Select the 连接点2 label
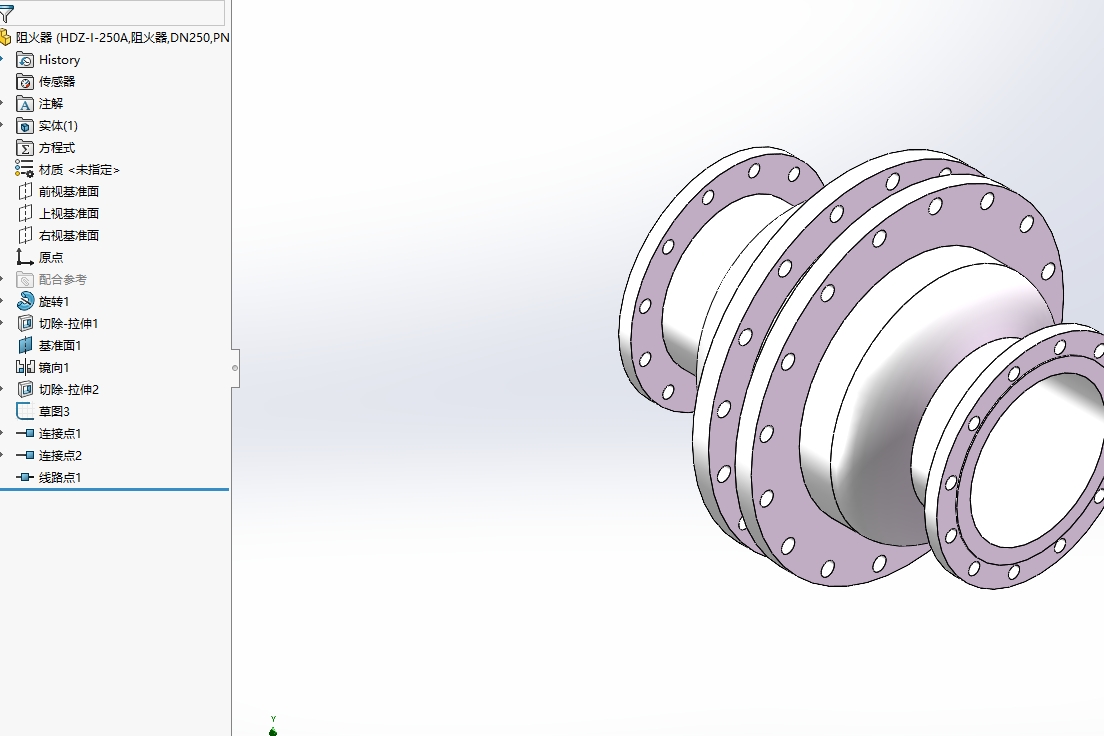The image size is (1104, 736). pyautogui.click(x=60, y=455)
